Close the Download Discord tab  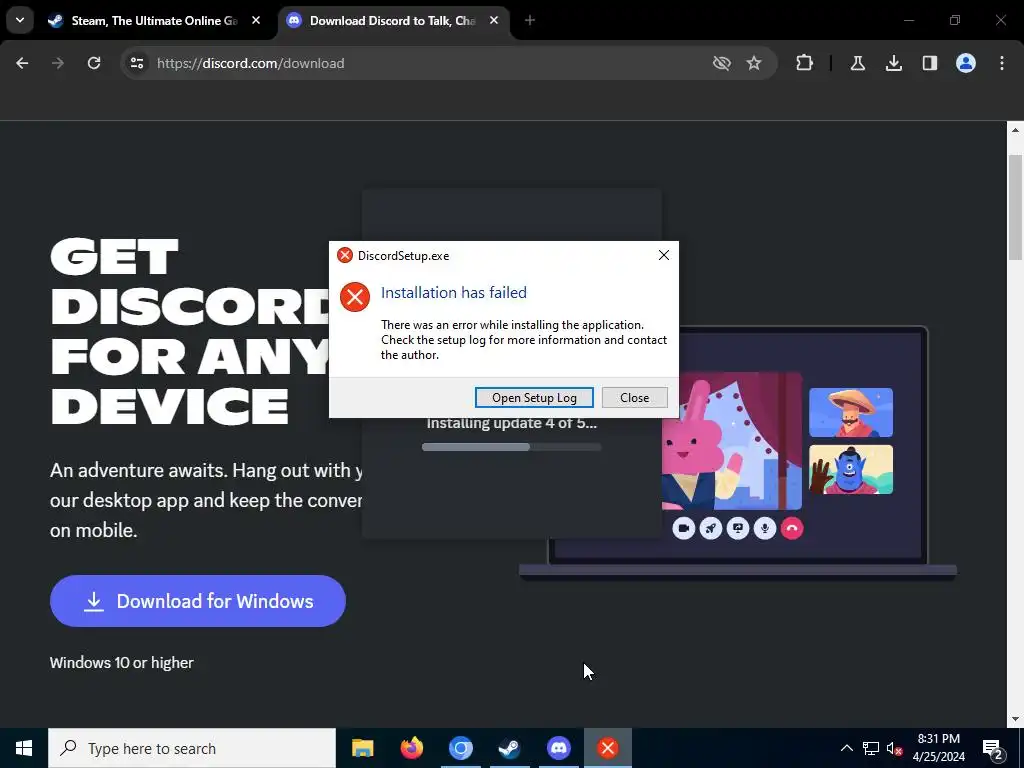(494, 21)
